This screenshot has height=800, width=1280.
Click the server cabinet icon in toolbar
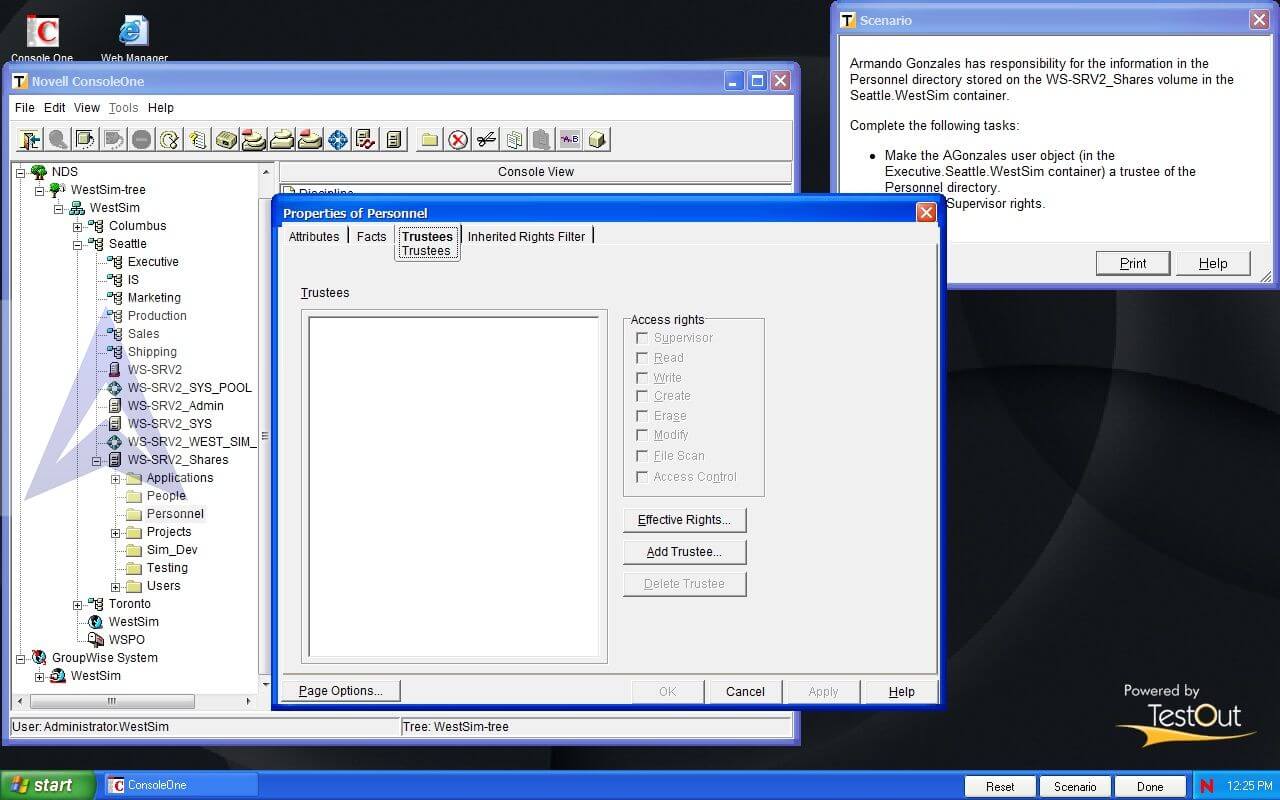click(x=394, y=140)
